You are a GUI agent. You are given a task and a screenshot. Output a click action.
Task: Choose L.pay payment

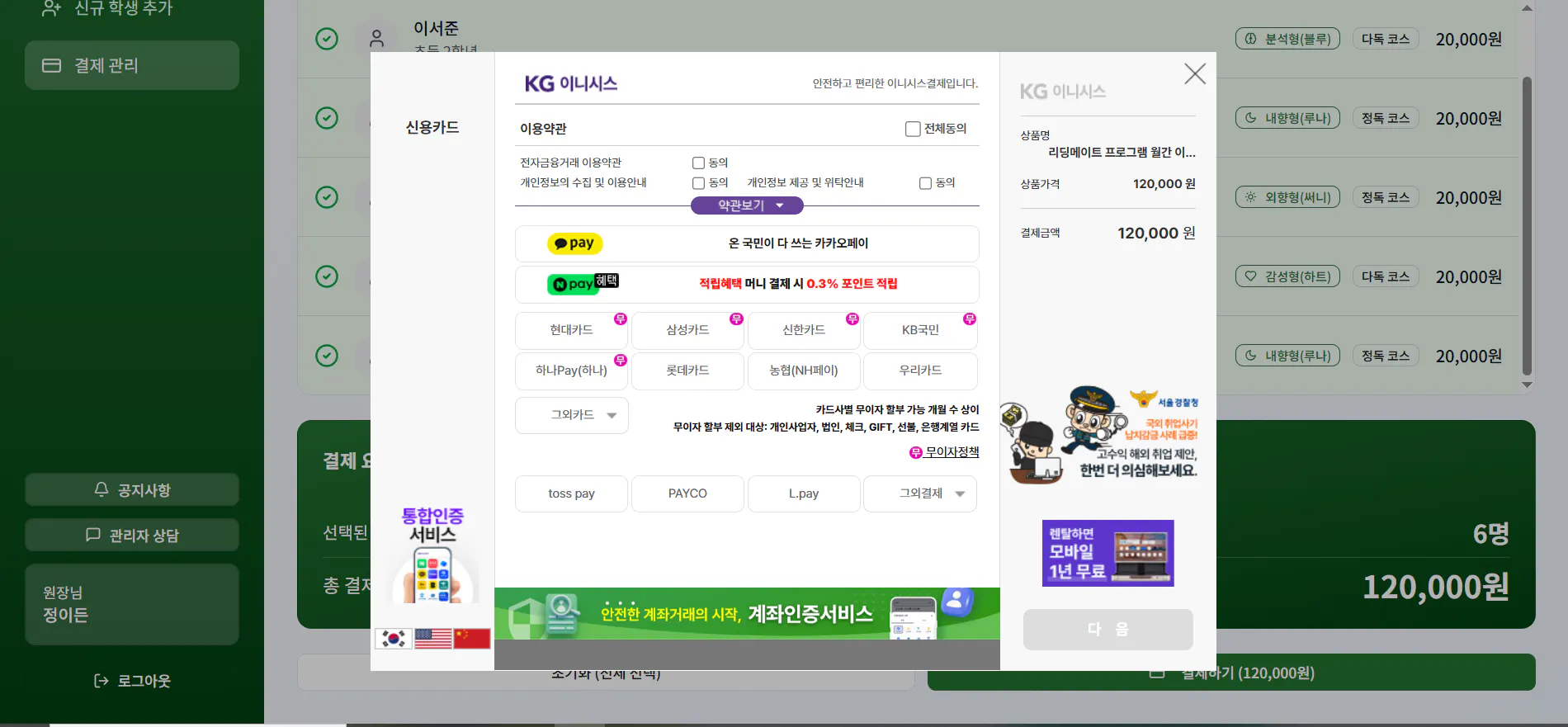click(x=804, y=493)
